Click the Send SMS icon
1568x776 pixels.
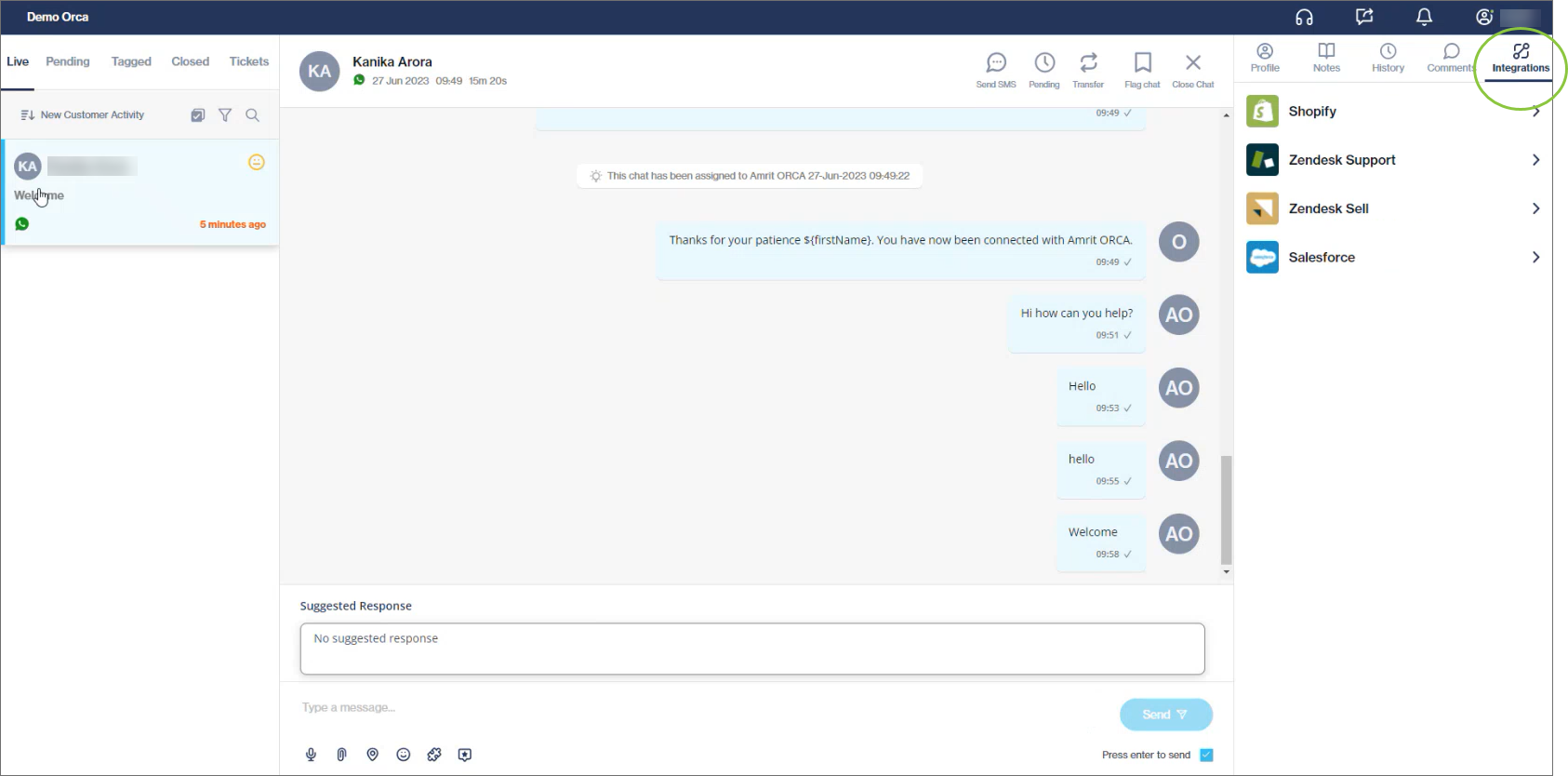(996, 63)
